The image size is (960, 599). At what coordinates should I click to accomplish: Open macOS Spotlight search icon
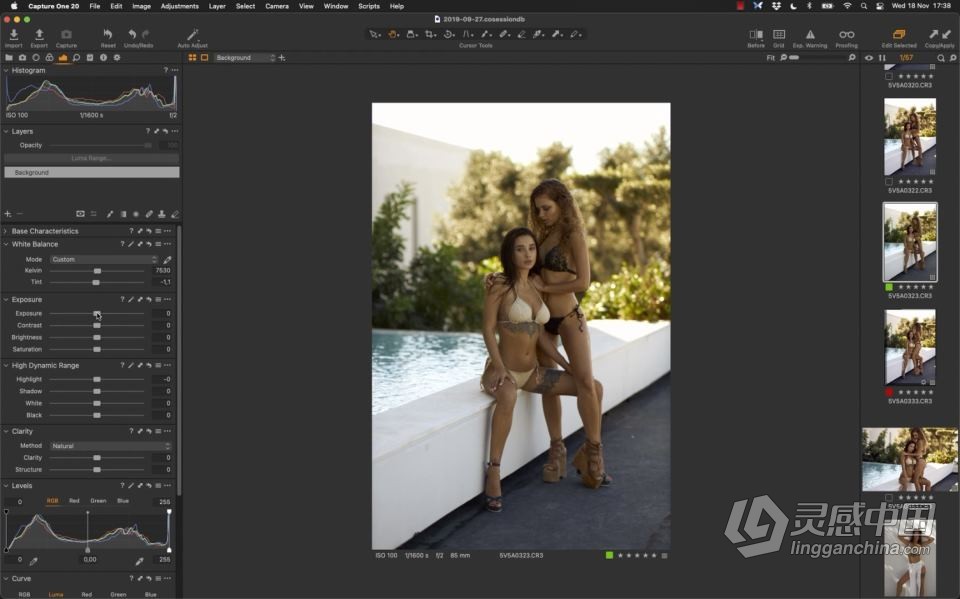point(863,6)
